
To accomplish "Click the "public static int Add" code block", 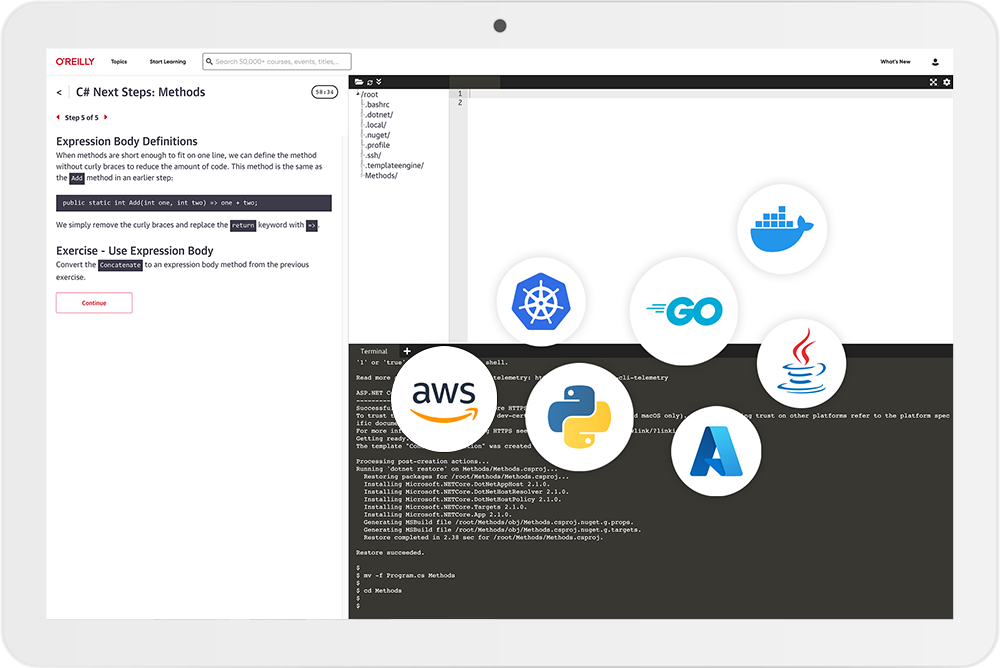I will pyautogui.click(x=194, y=203).
